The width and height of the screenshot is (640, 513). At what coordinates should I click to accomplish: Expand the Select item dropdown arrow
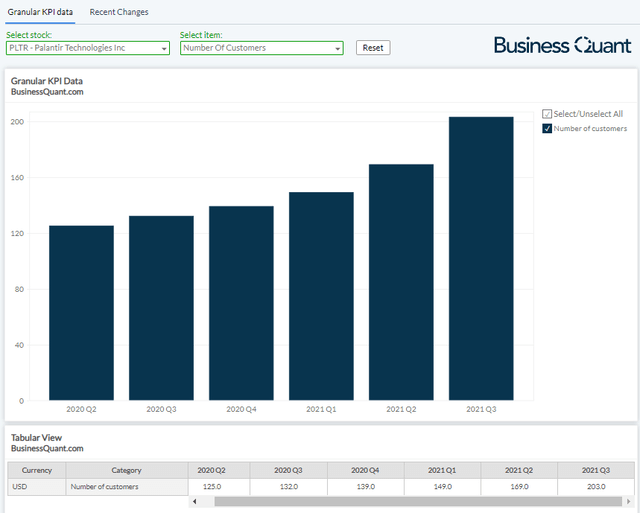pyautogui.click(x=338, y=48)
